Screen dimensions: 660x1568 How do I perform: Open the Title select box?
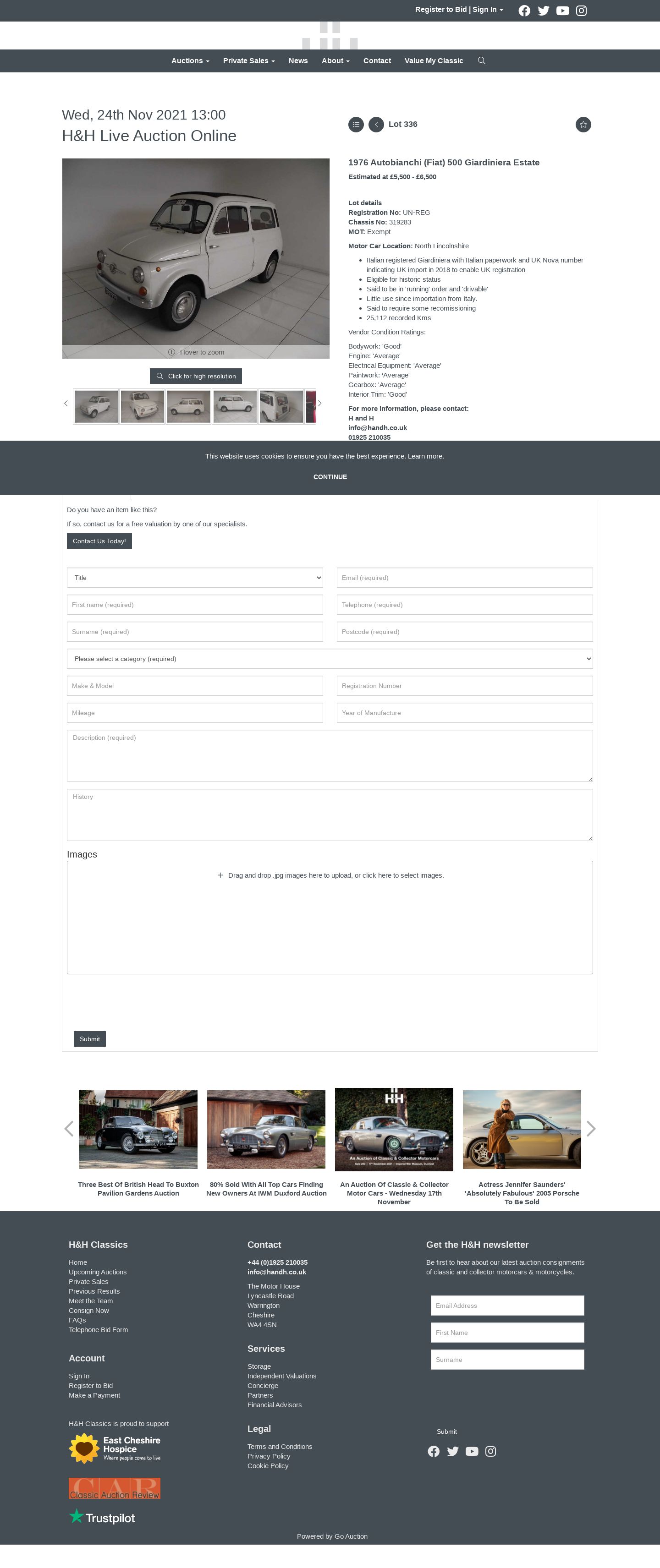click(x=195, y=578)
